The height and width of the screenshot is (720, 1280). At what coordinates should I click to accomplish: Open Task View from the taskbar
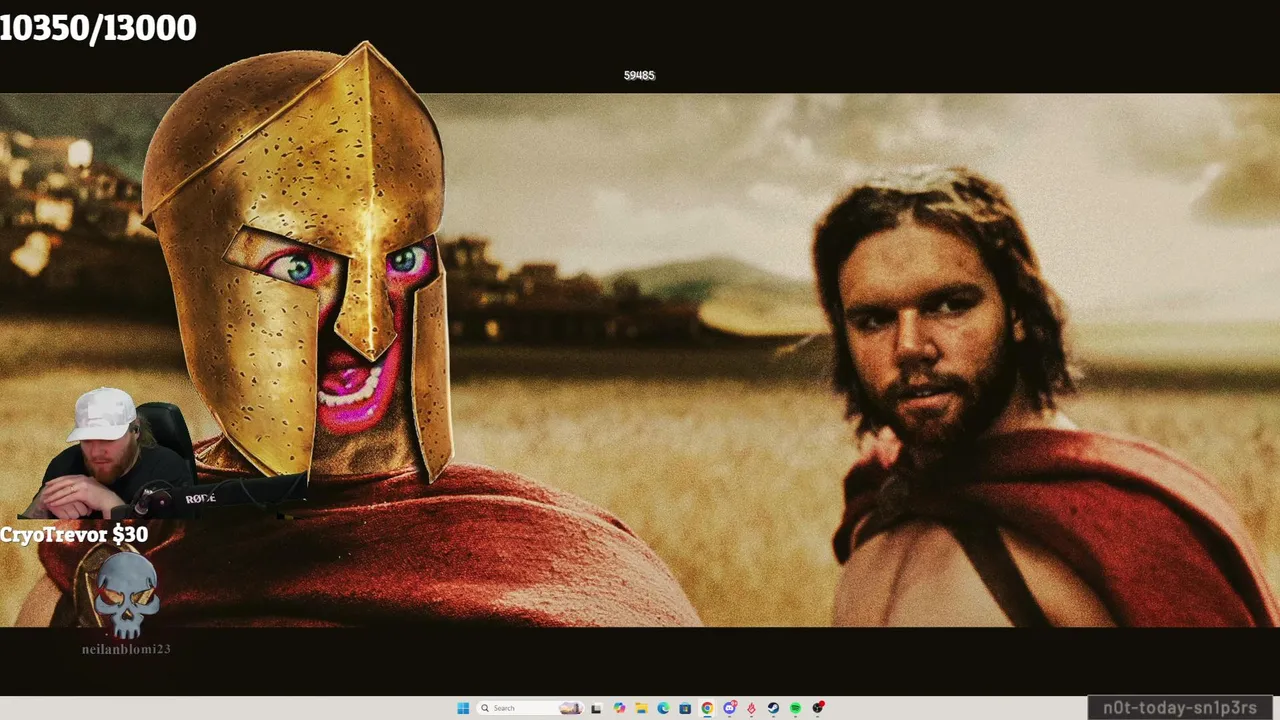point(596,708)
